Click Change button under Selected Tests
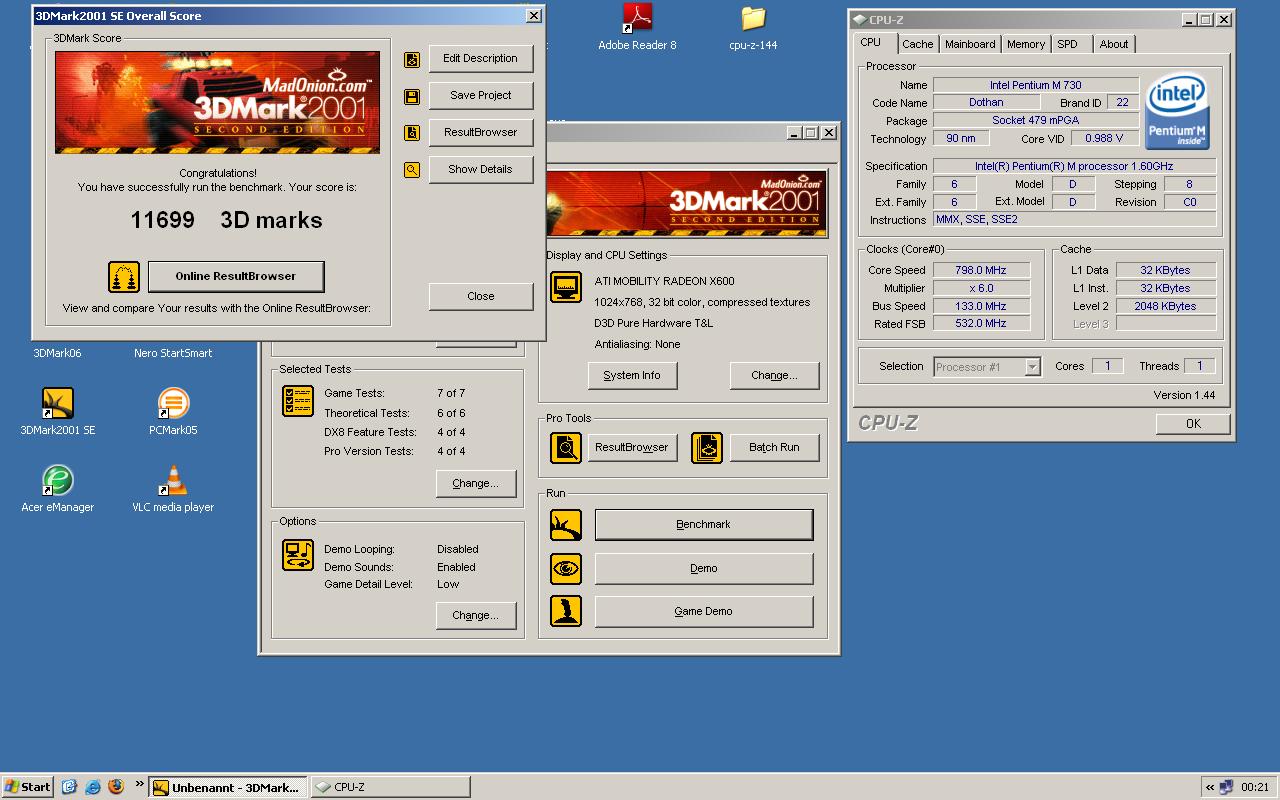 (475, 484)
